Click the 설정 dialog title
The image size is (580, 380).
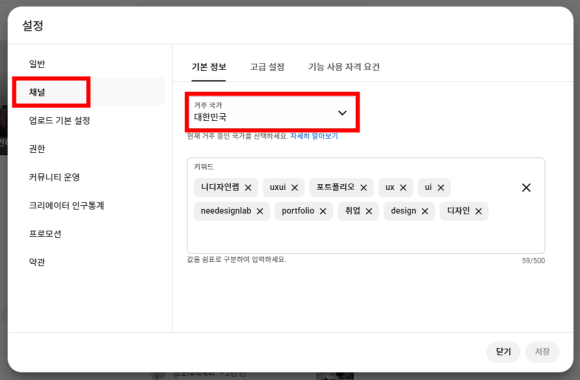tap(33, 26)
